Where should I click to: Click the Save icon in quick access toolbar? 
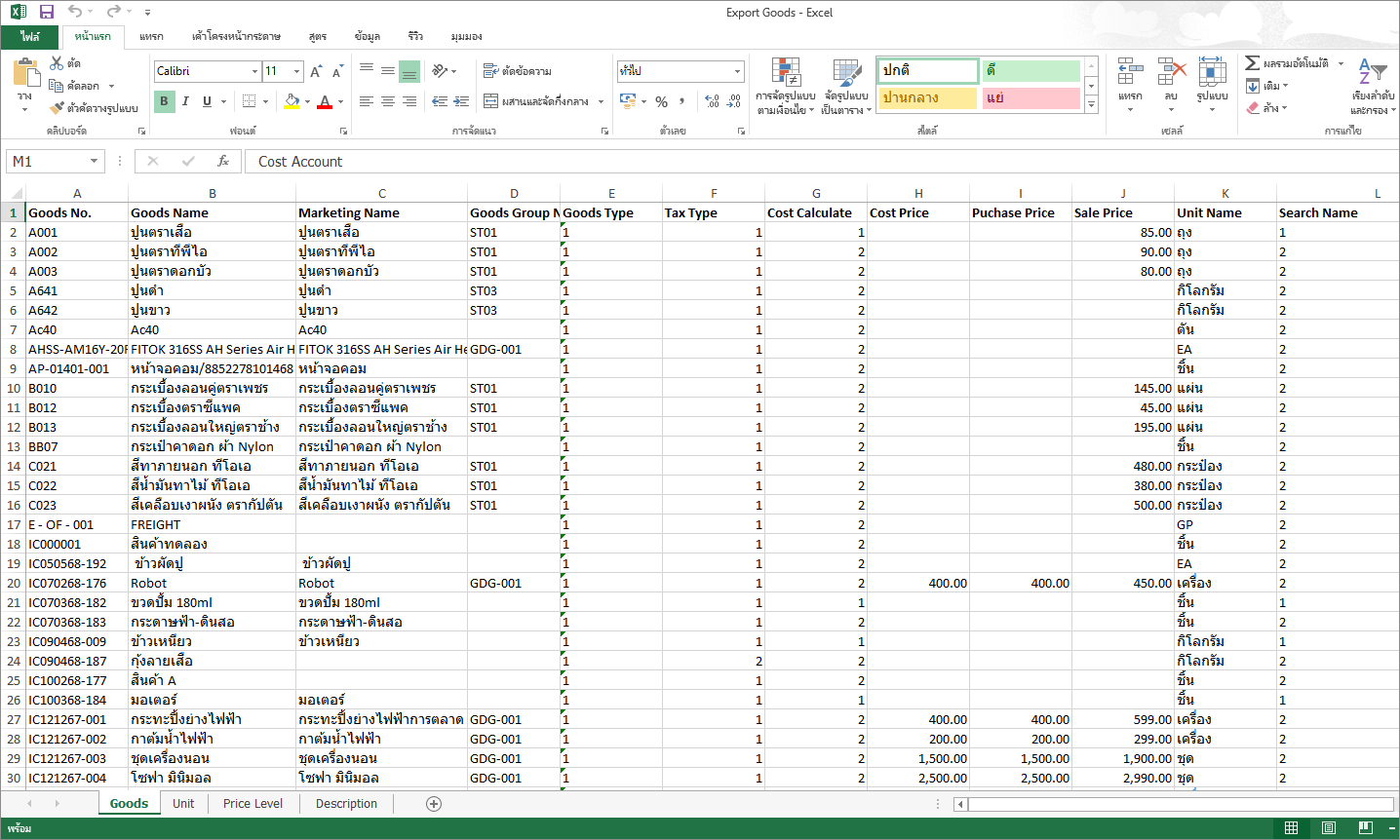tap(46, 12)
